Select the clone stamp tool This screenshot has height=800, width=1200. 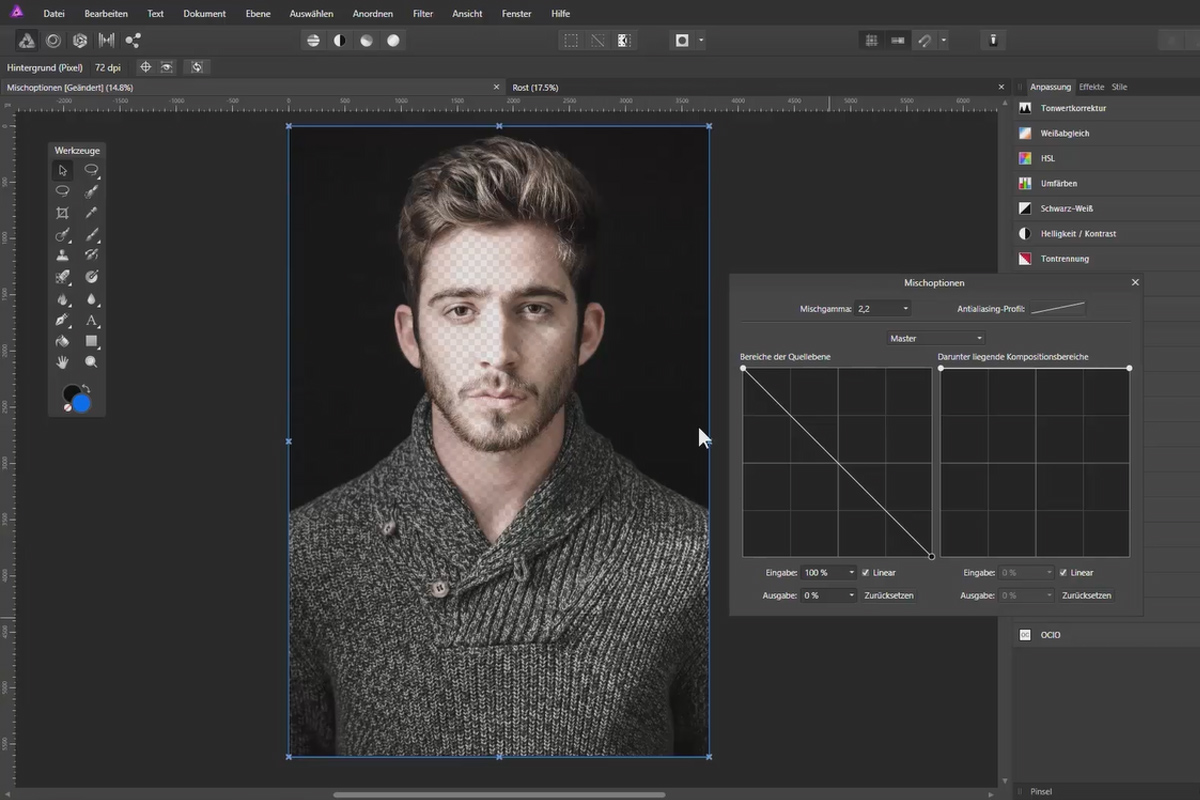(63, 255)
